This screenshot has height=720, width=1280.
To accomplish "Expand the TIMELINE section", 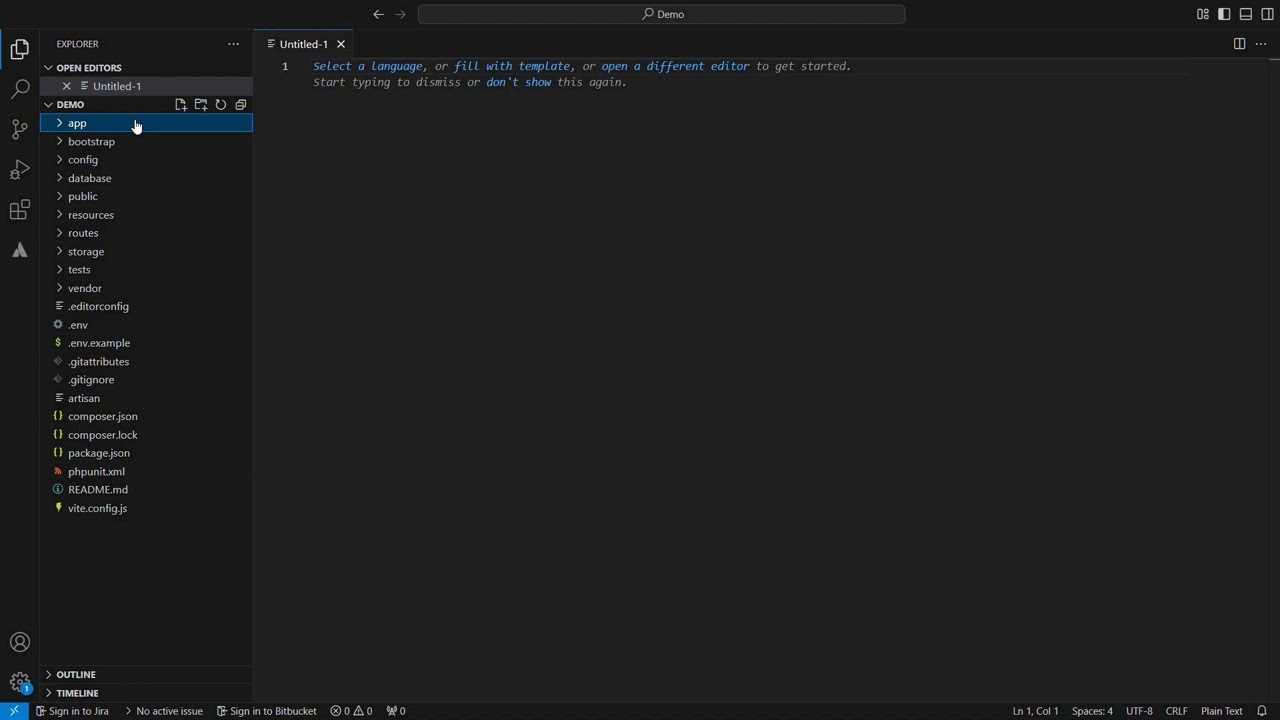I will (x=146, y=693).
